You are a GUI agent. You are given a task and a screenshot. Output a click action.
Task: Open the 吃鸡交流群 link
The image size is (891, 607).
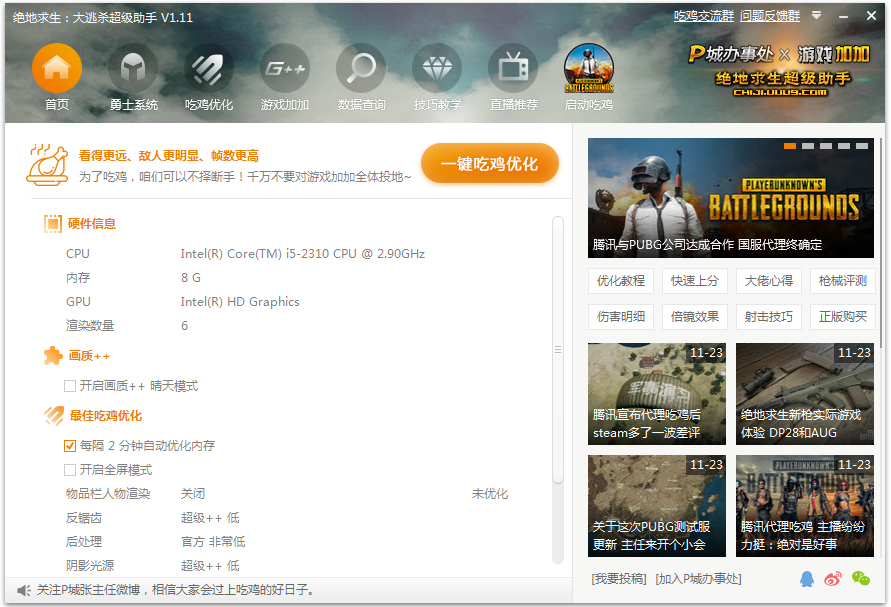pyautogui.click(x=703, y=16)
